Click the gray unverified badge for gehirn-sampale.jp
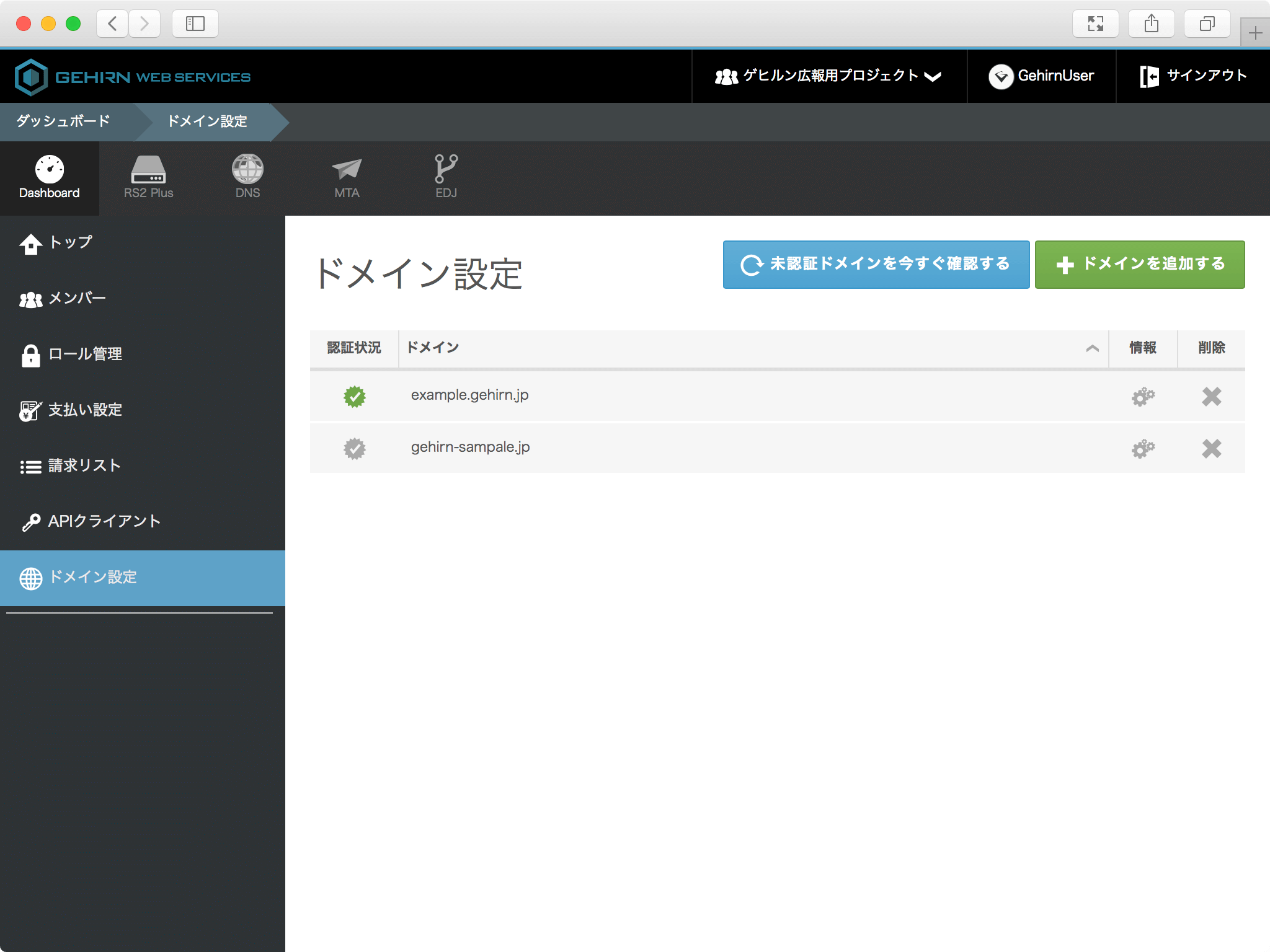Screen dimensions: 1270x952 coord(355,449)
